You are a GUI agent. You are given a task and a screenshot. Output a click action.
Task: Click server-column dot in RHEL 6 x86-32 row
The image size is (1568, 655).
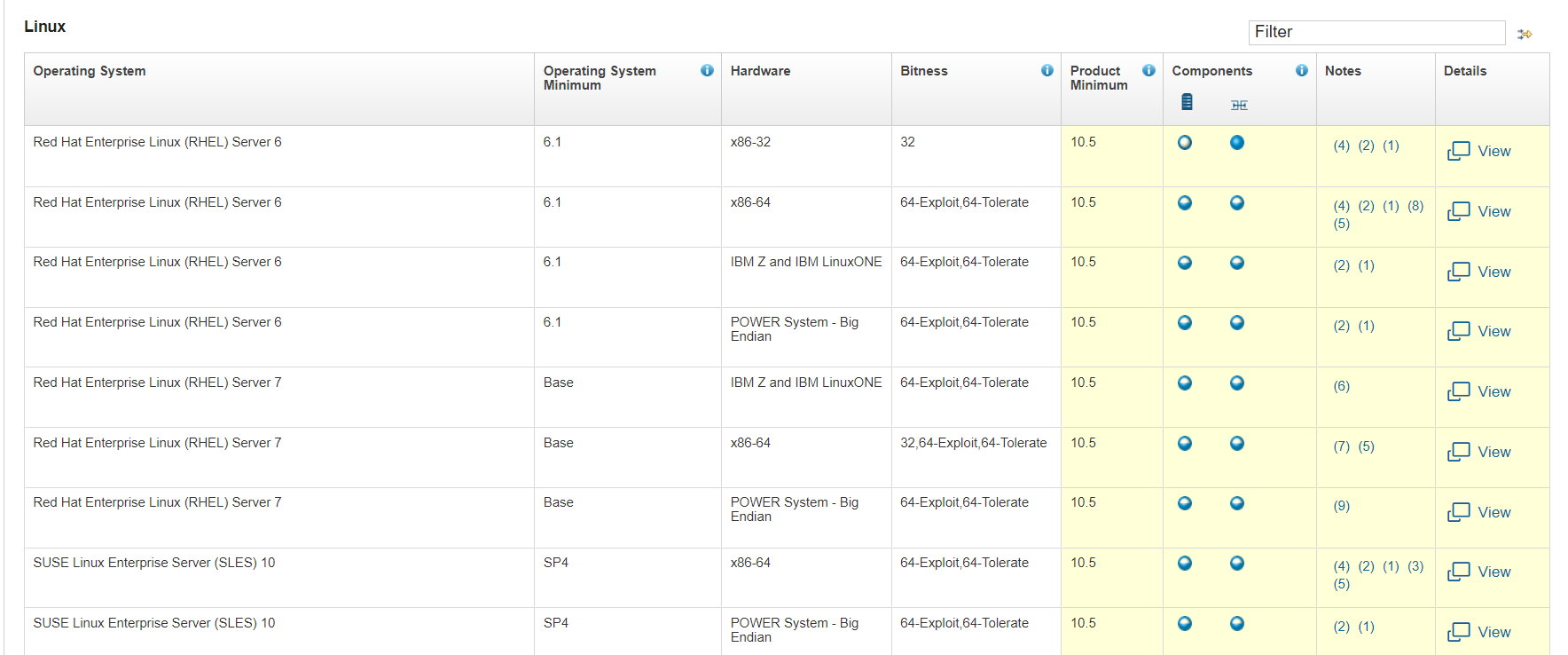pos(1185,142)
